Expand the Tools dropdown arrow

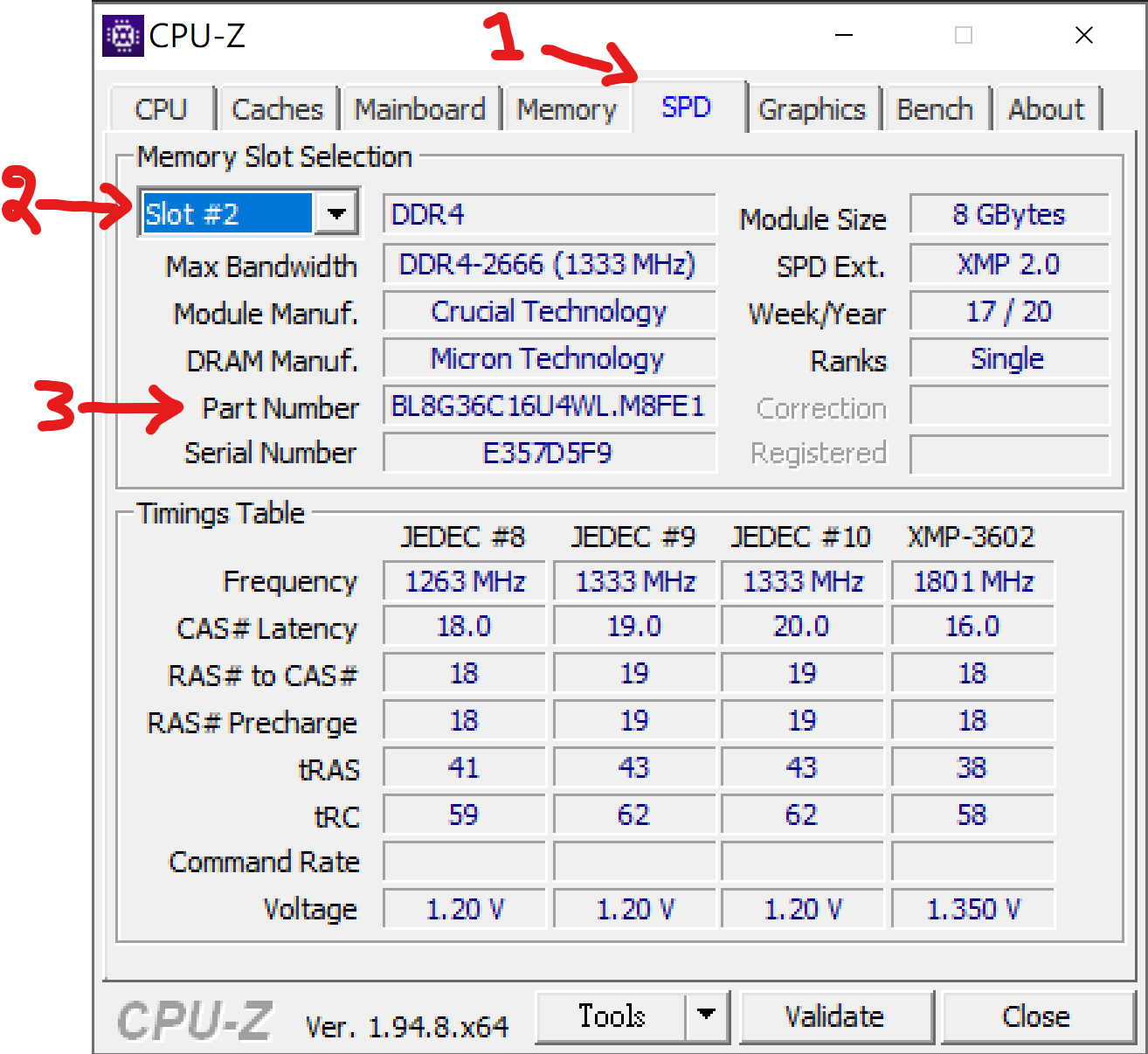point(707,1016)
